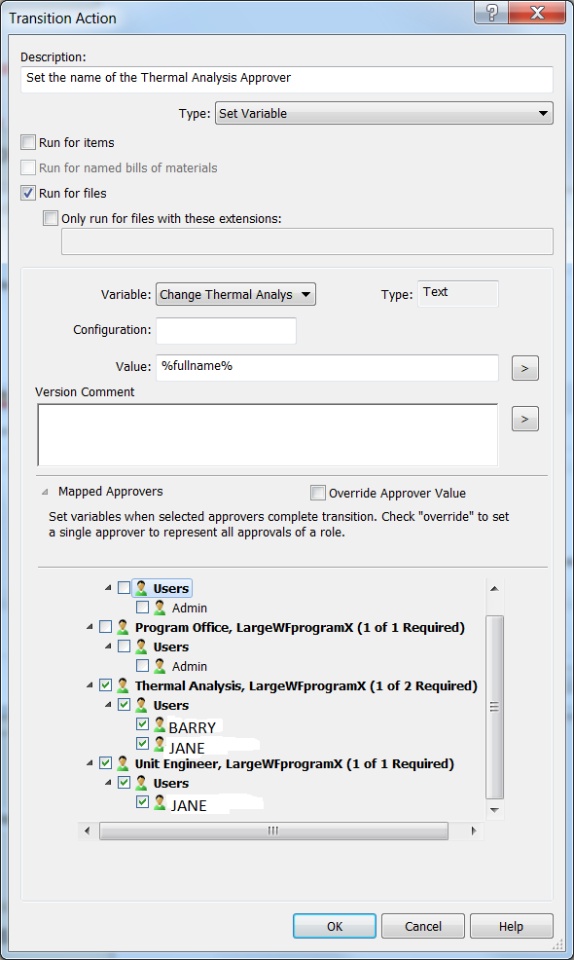Uncheck Run for files checkbox
574x960 pixels.
tap(28, 193)
